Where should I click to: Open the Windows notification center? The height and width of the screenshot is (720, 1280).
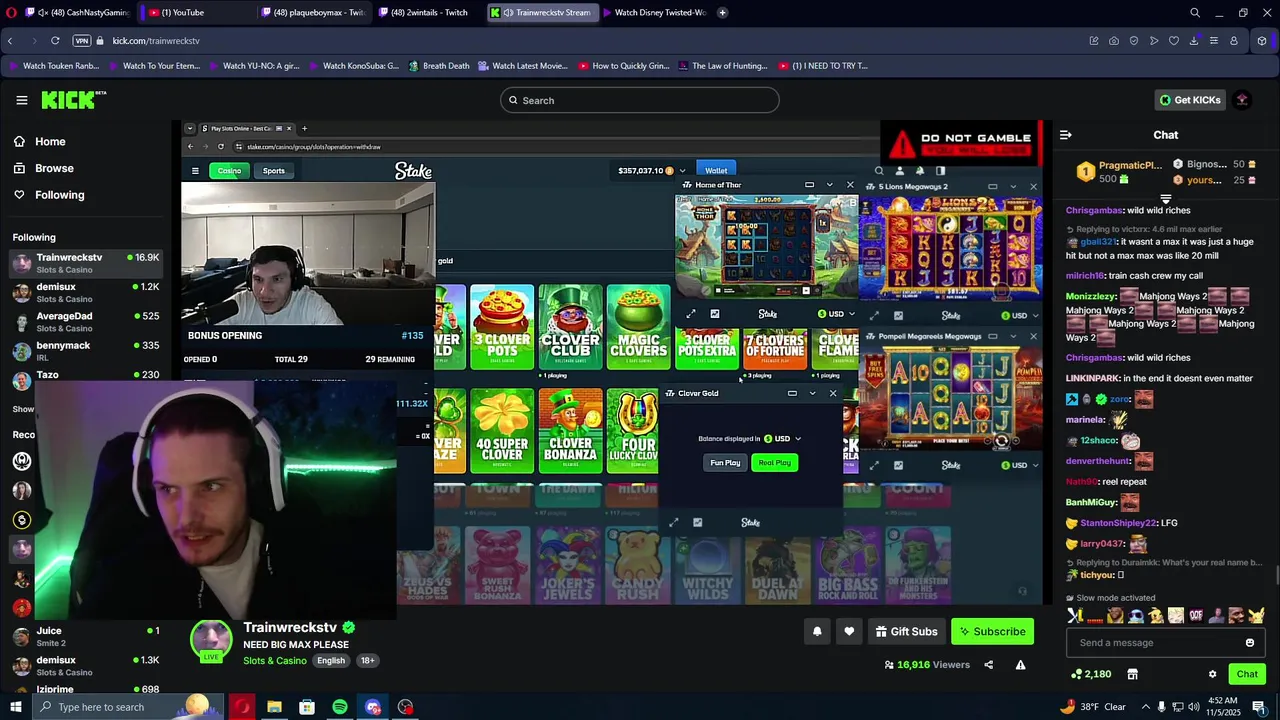(1259, 707)
